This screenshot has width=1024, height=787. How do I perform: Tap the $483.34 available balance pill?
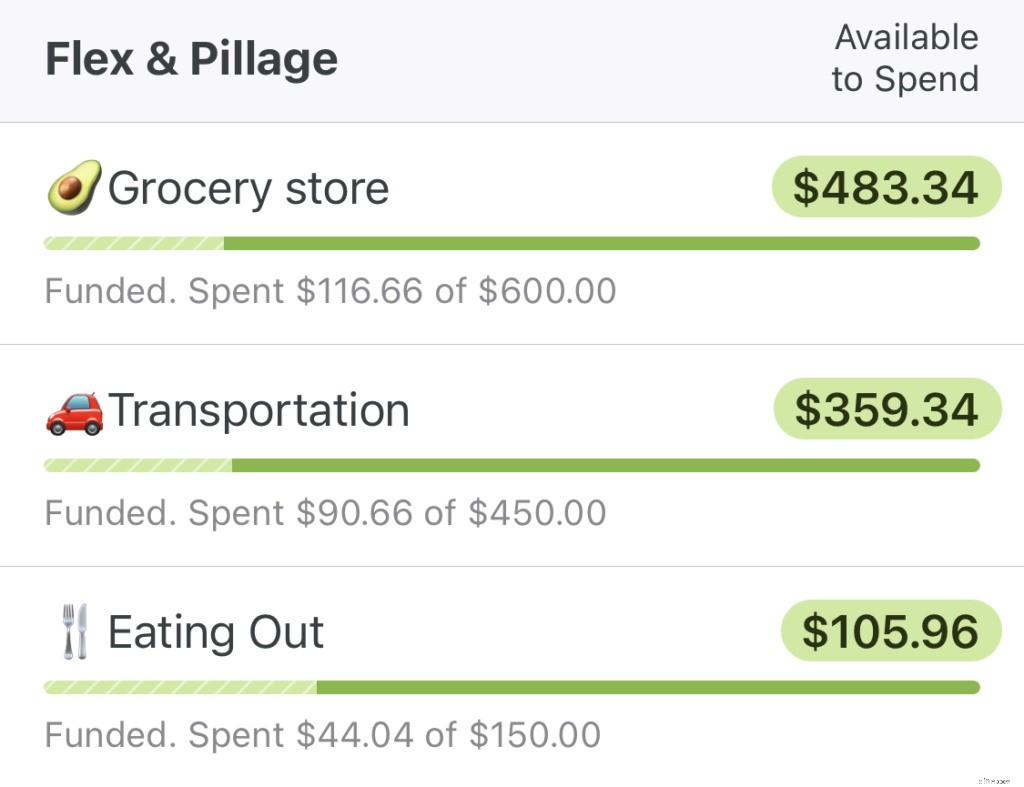point(886,187)
